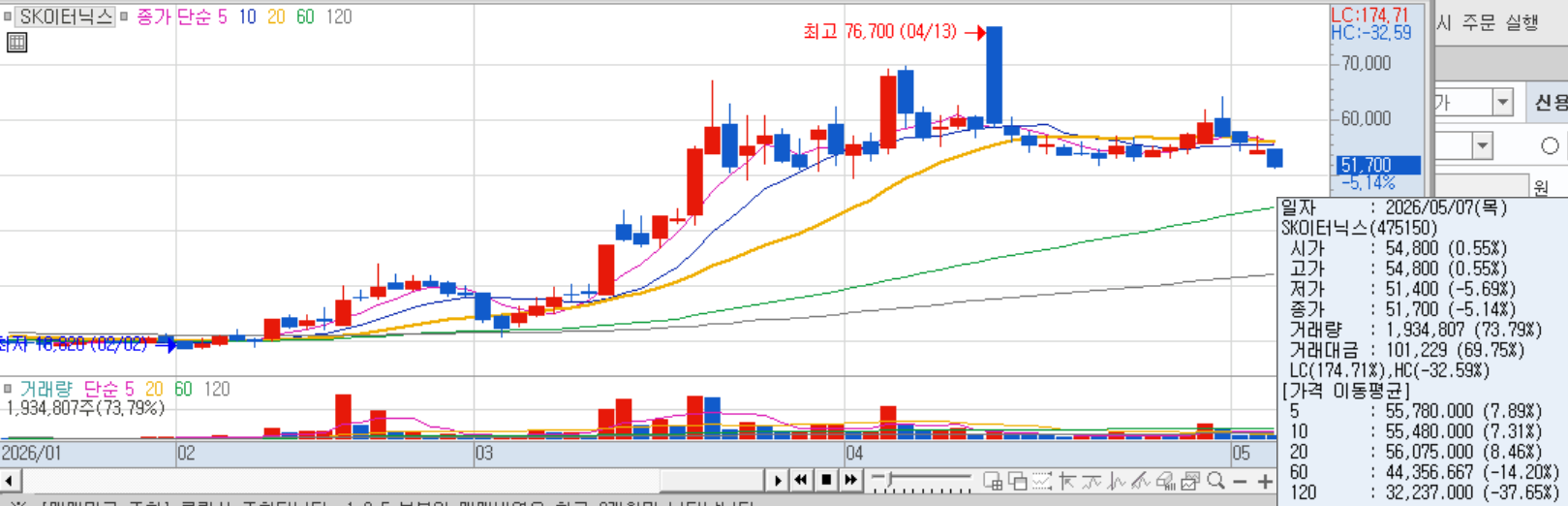Click the magnifier zoom icon

point(1216,480)
